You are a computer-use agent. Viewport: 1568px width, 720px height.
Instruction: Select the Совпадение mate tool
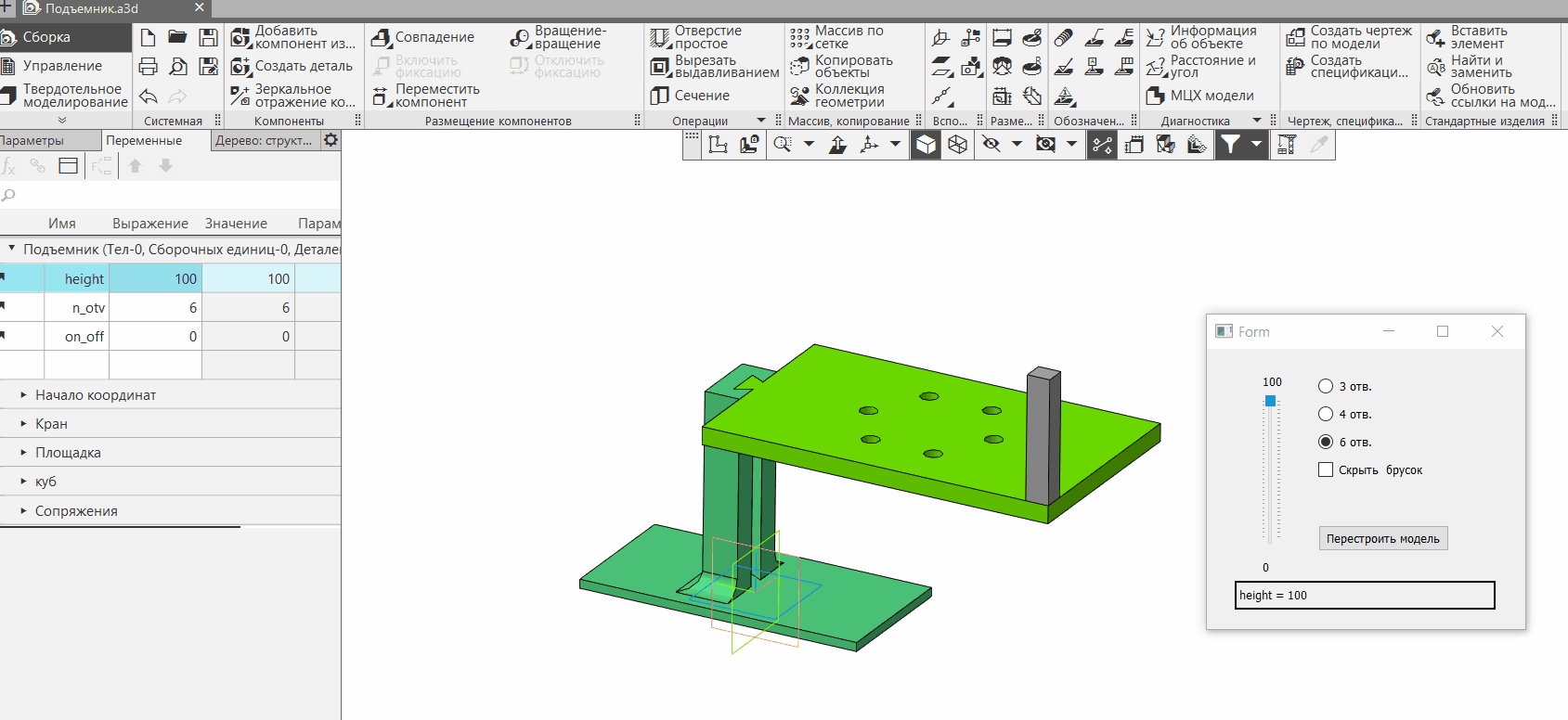[x=423, y=37]
